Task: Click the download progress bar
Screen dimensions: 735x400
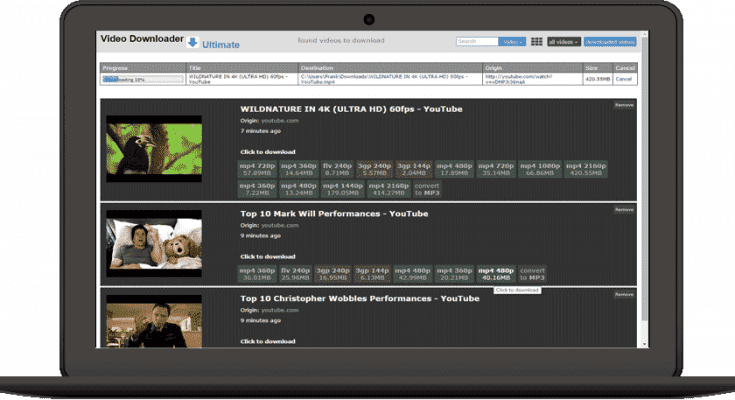Action: (142, 78)
